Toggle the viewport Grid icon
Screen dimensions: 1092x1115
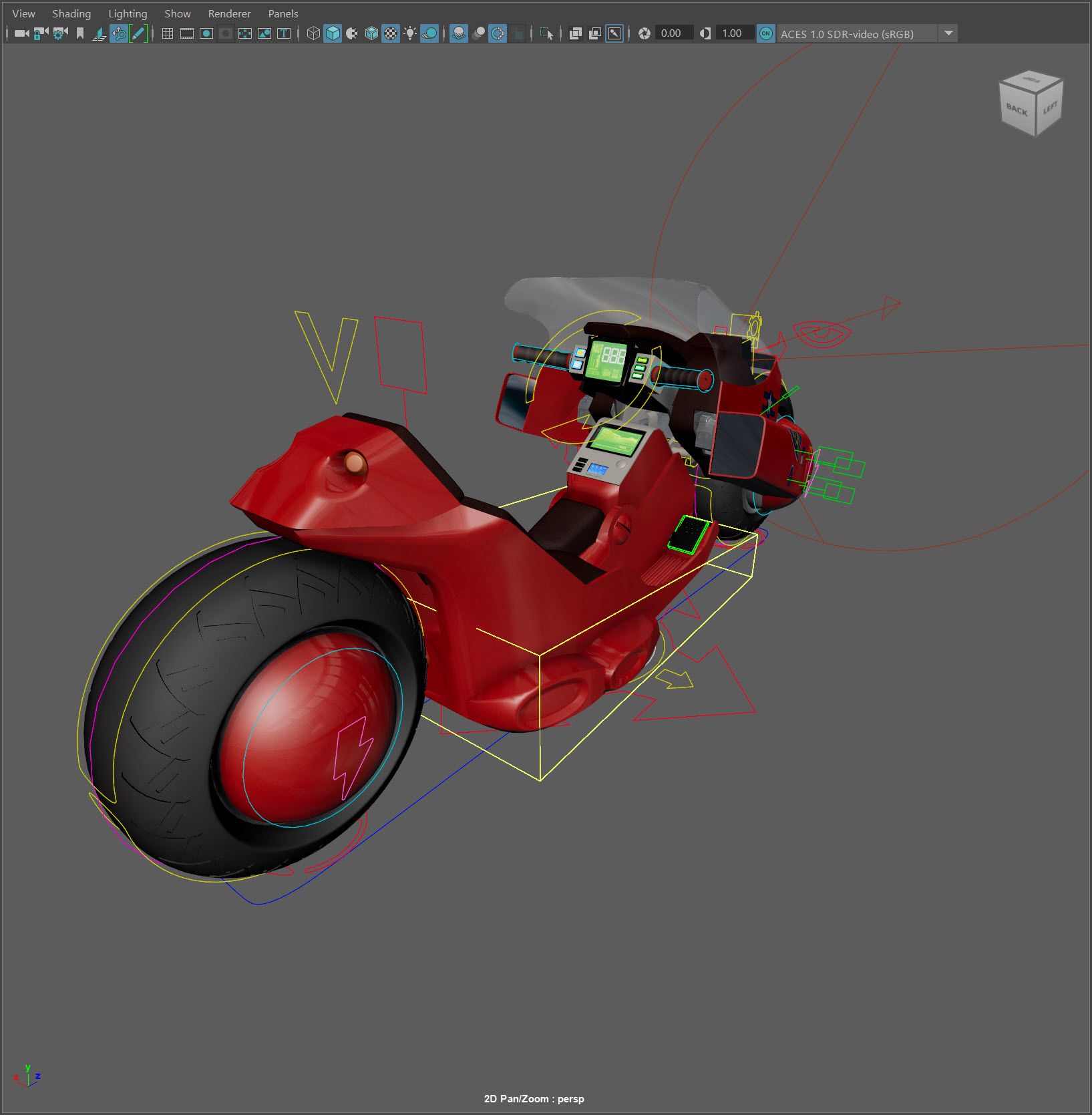168,33
